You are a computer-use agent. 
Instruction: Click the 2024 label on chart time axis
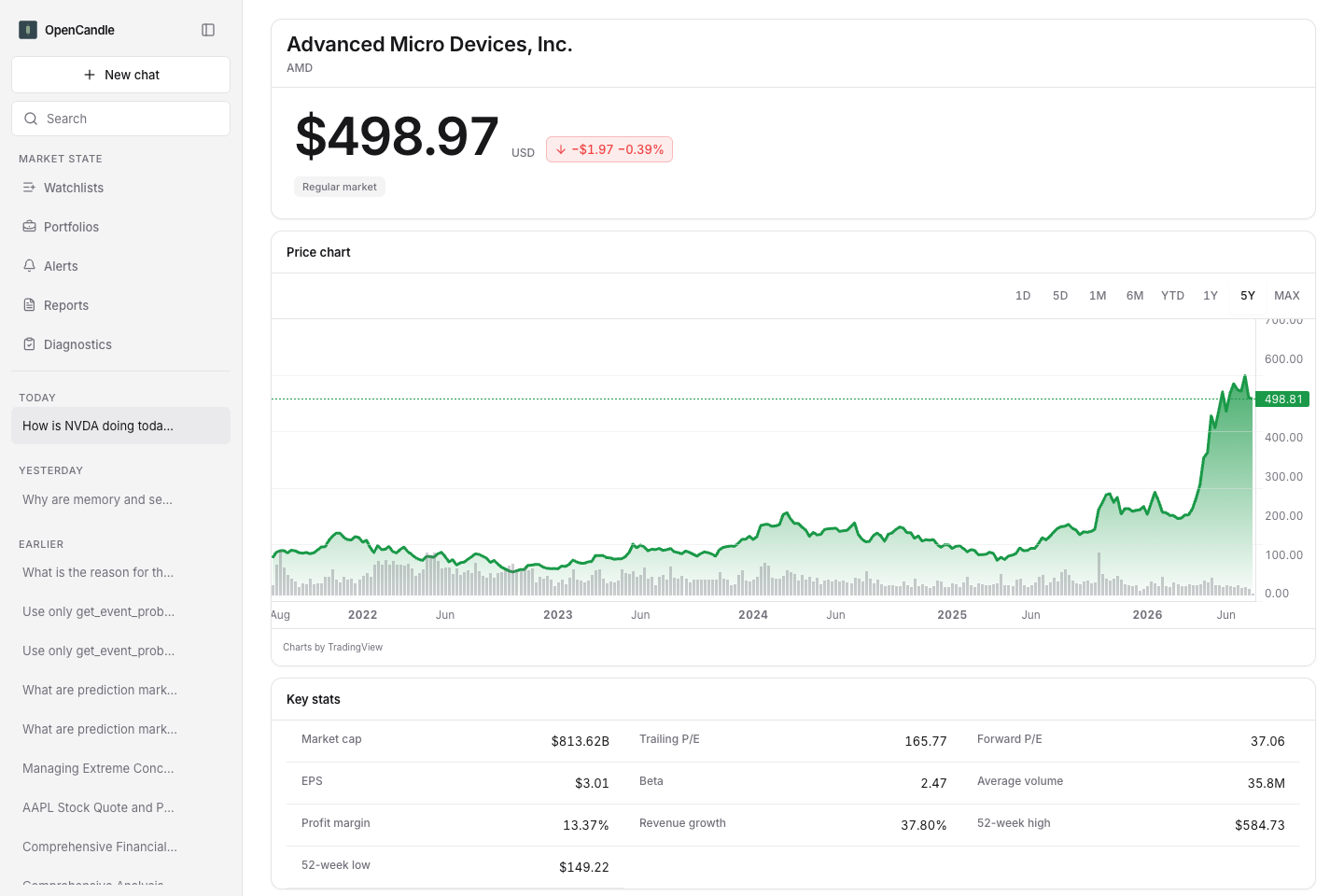(x=753, y=615)
